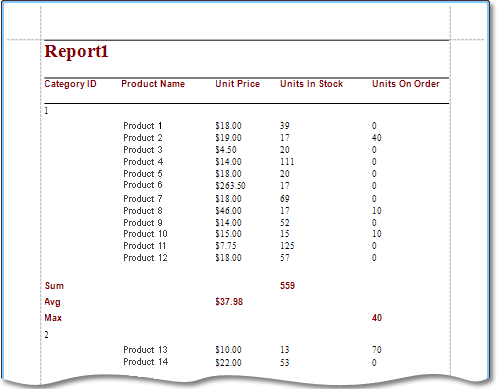Image resolution: width=497 pixels, height=389 pixels.
Task: Click the $10.00 unit price
Action: point(228,350)
